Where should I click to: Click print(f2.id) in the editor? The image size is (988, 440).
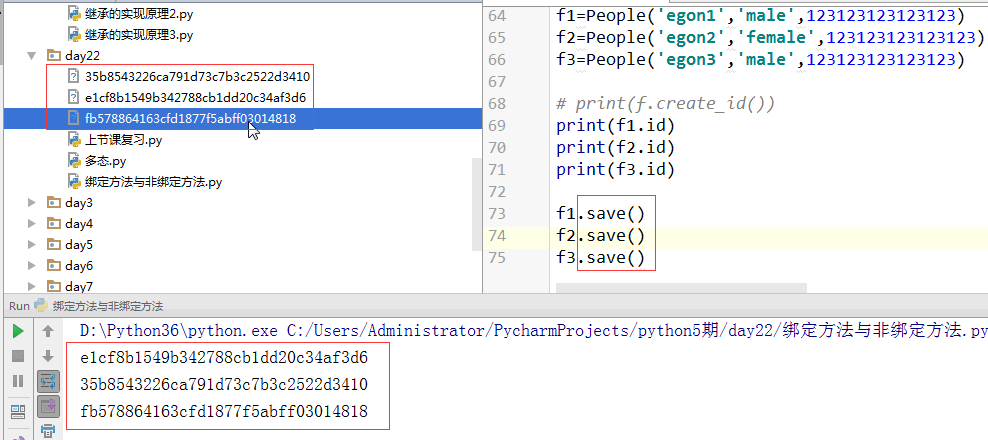[x=616, y=148]
